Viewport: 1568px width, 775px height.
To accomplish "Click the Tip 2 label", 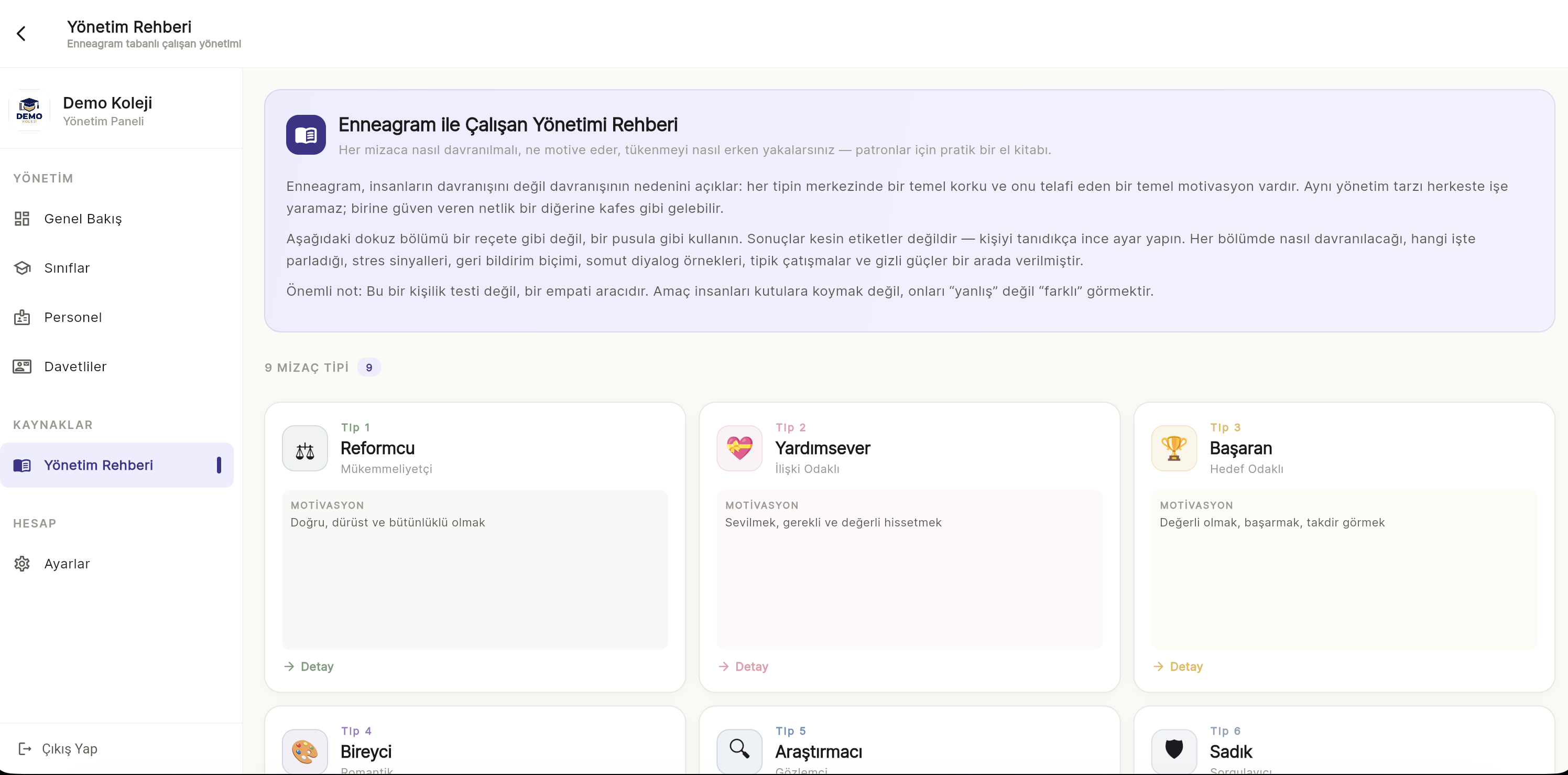I will (x=791, y=427).
